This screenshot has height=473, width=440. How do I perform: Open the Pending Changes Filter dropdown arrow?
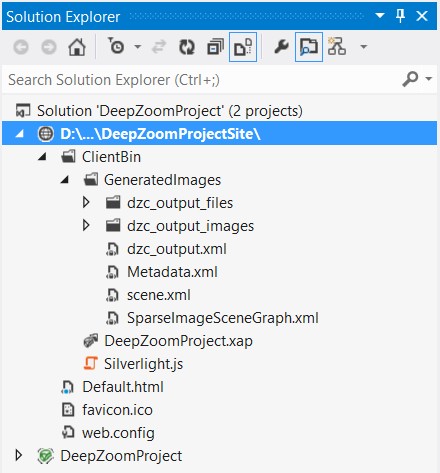click(x=138, y=47)
